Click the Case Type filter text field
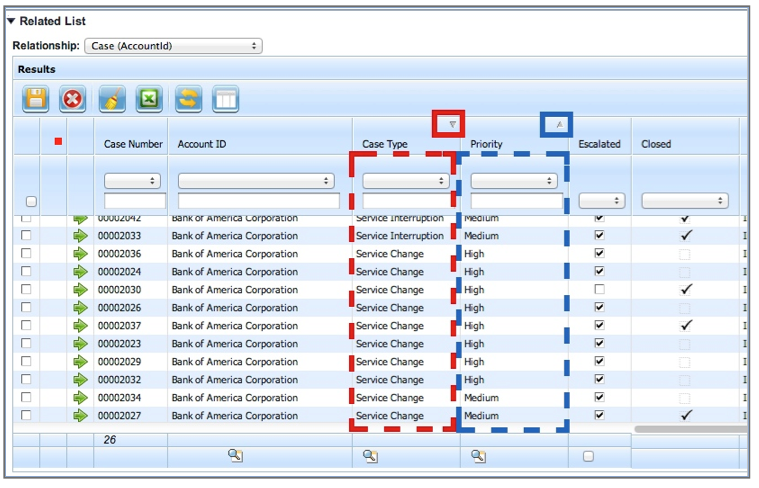 (x=407, y=201)
